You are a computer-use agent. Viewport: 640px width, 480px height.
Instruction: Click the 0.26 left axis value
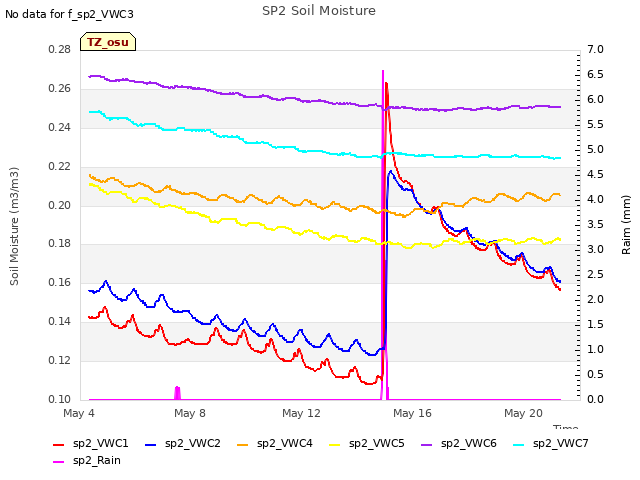pos(60,89)
